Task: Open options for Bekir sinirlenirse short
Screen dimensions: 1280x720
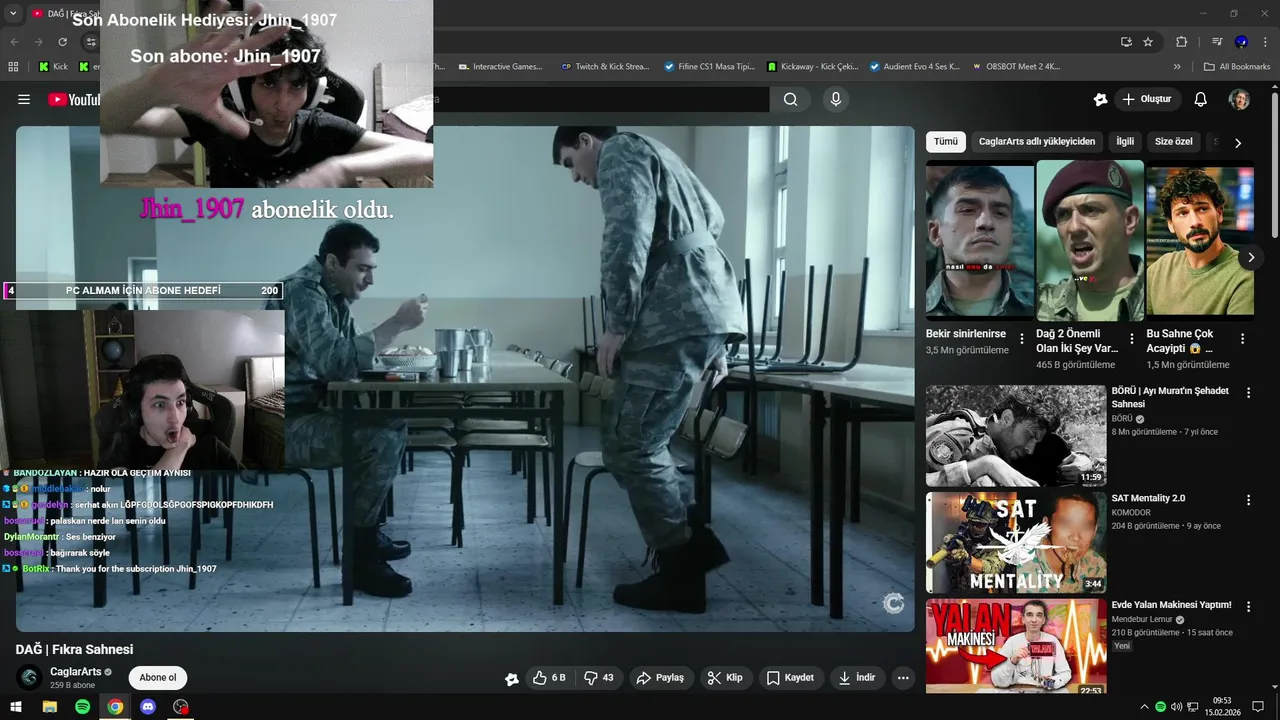Action: 1022,339
